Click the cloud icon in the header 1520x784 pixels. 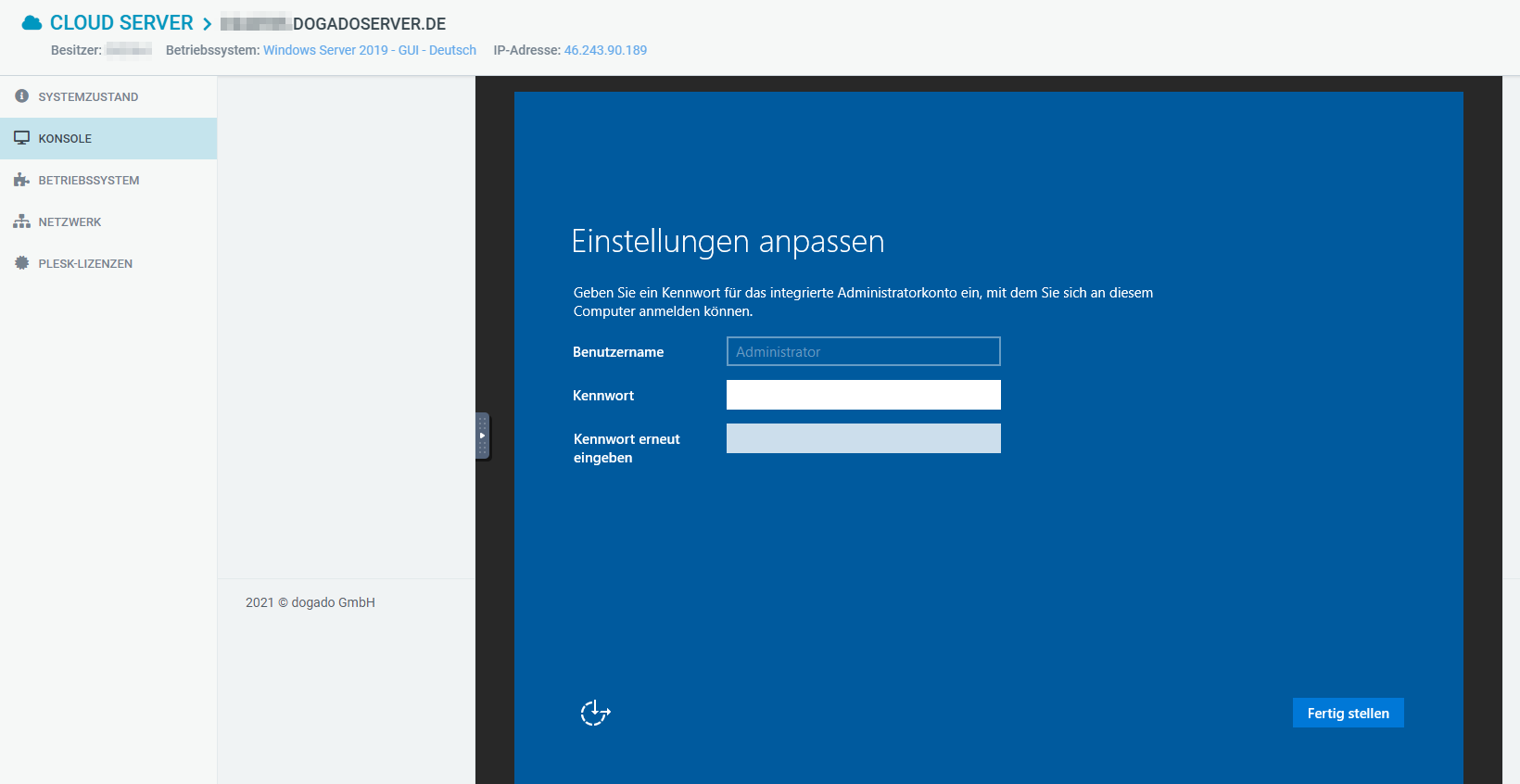coord(32,23)
